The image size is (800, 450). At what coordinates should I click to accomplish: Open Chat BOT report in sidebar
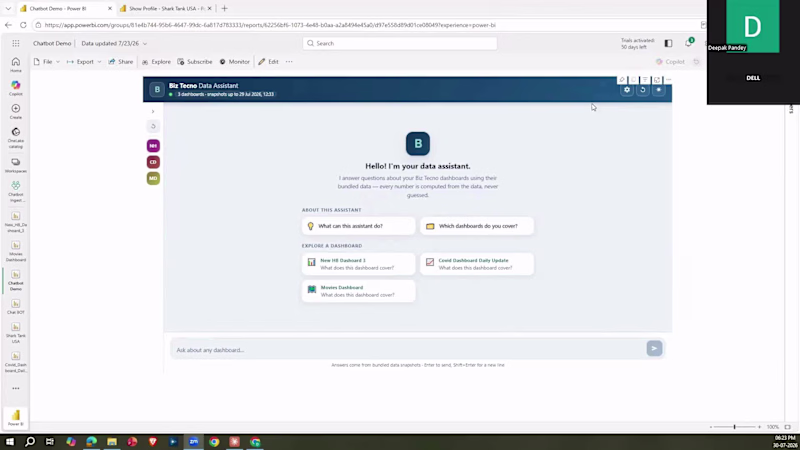[x=16, y=306]
